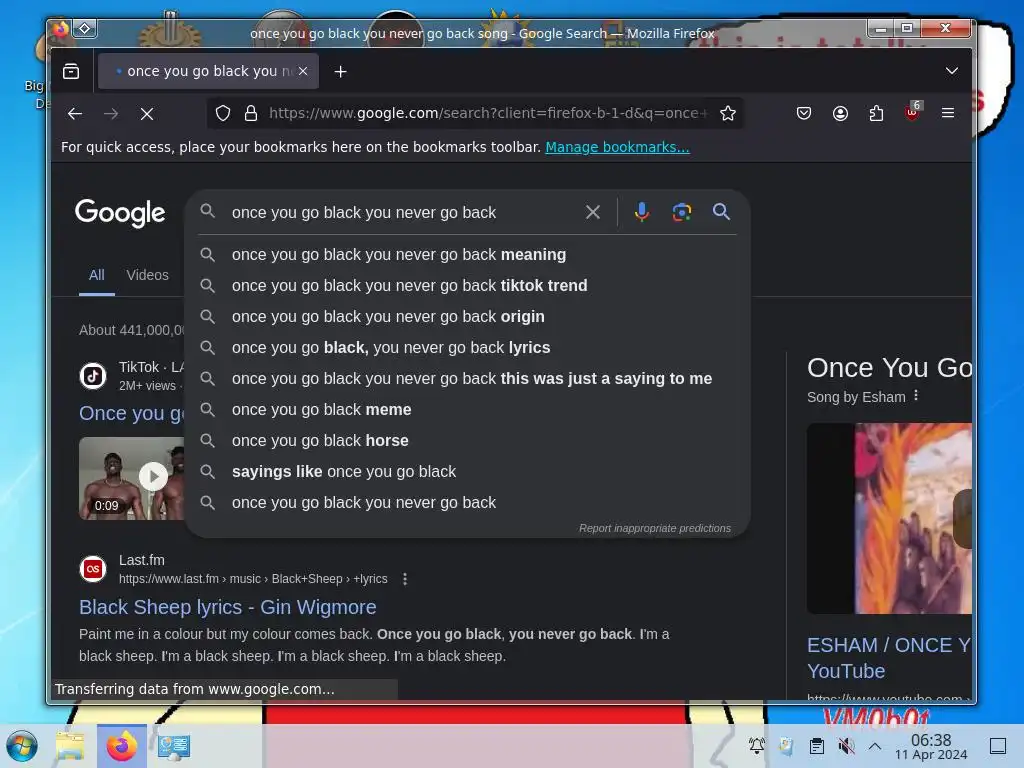Select suggestion ending in 'origin'
Image resolution: width=1024 pixels, height=768 pixels.
[x=468, y=317]
